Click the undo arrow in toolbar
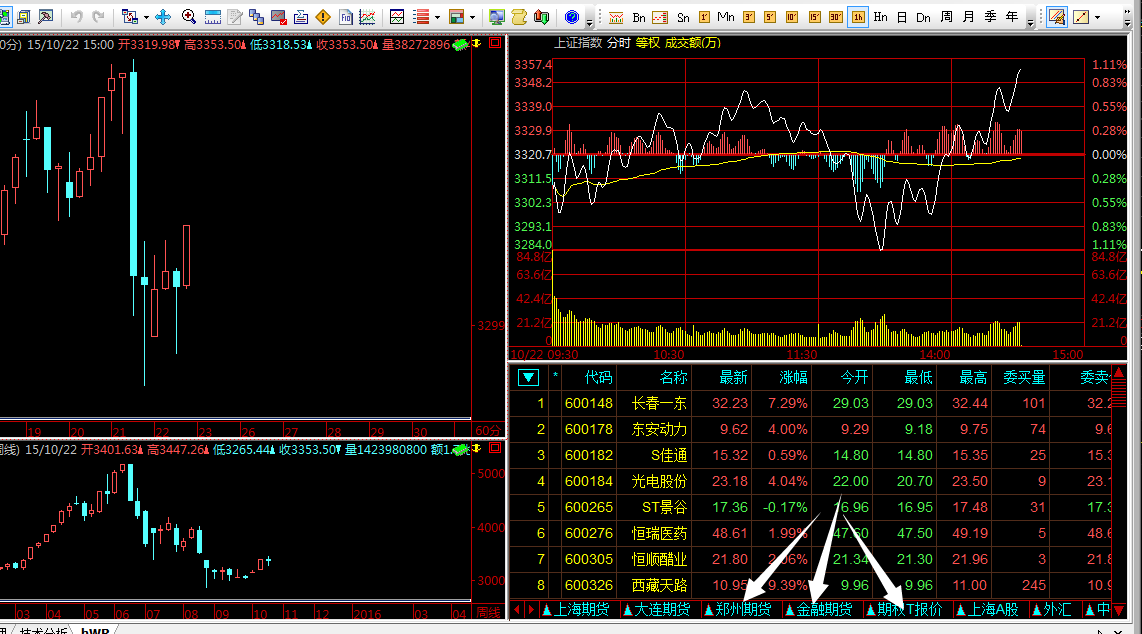The height and width of the screenshot is (634, 1142). click(76, 17)
